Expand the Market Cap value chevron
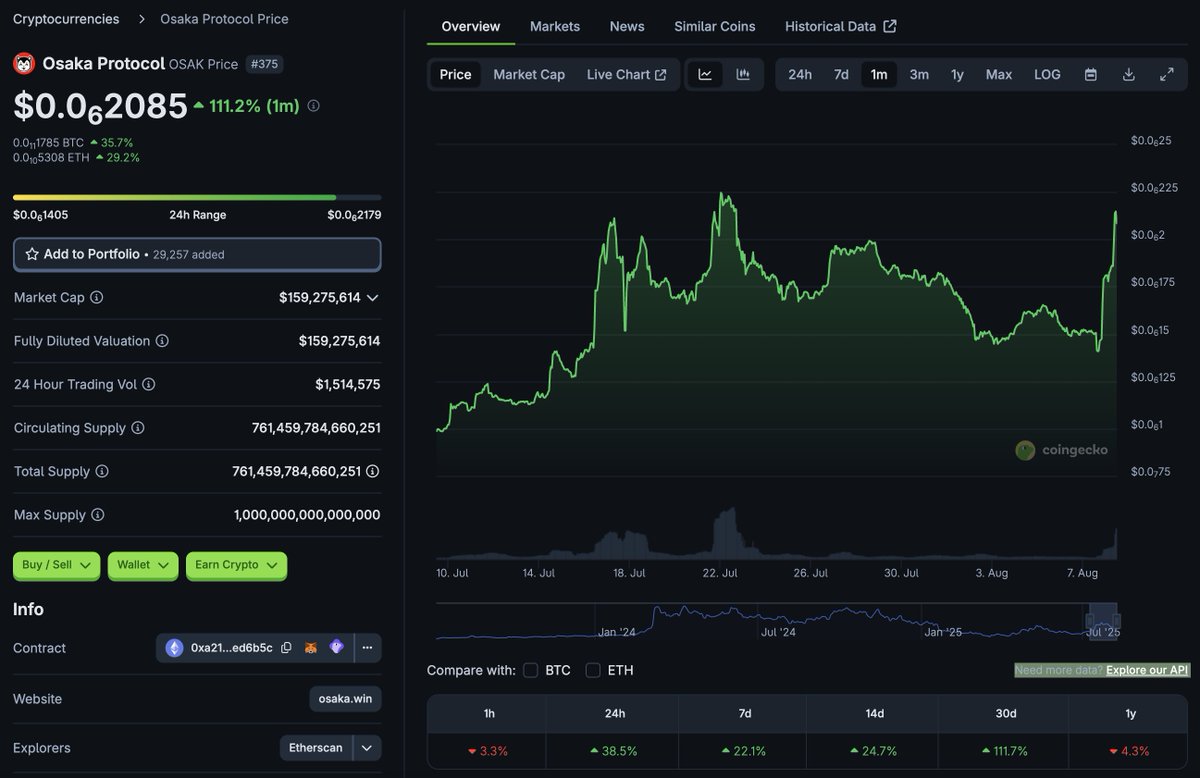This screenshot has height=778, width=1200. (x=373, y=298)
